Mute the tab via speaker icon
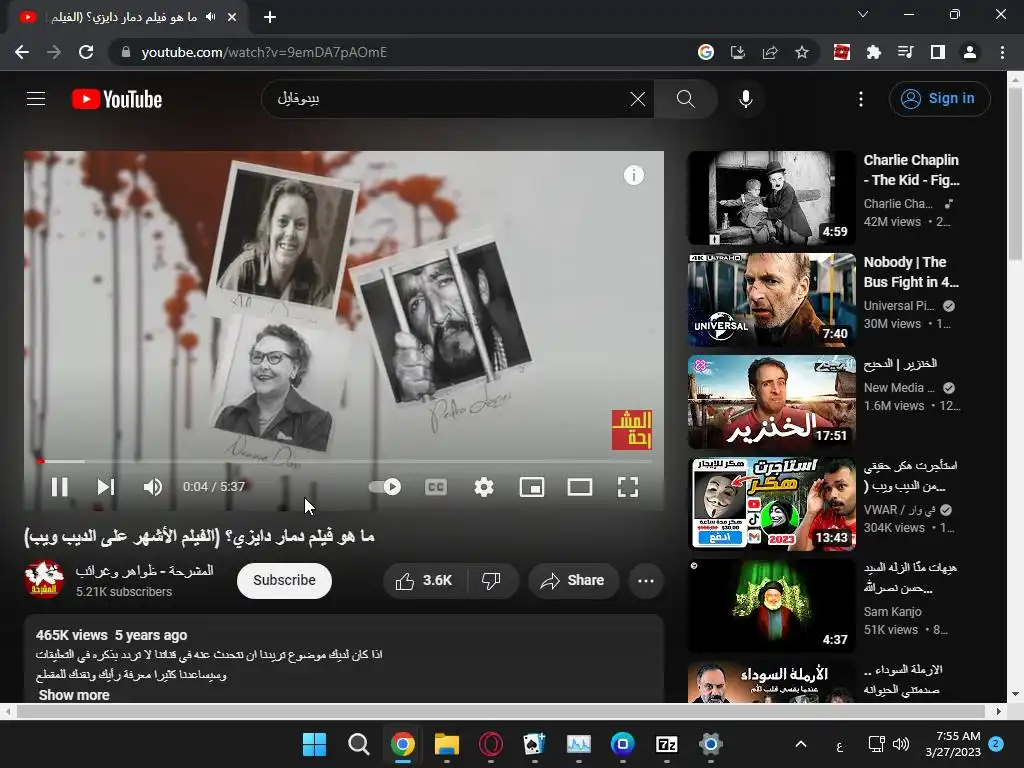Viewport: 1024px width, 768px height. coord(210,17)
